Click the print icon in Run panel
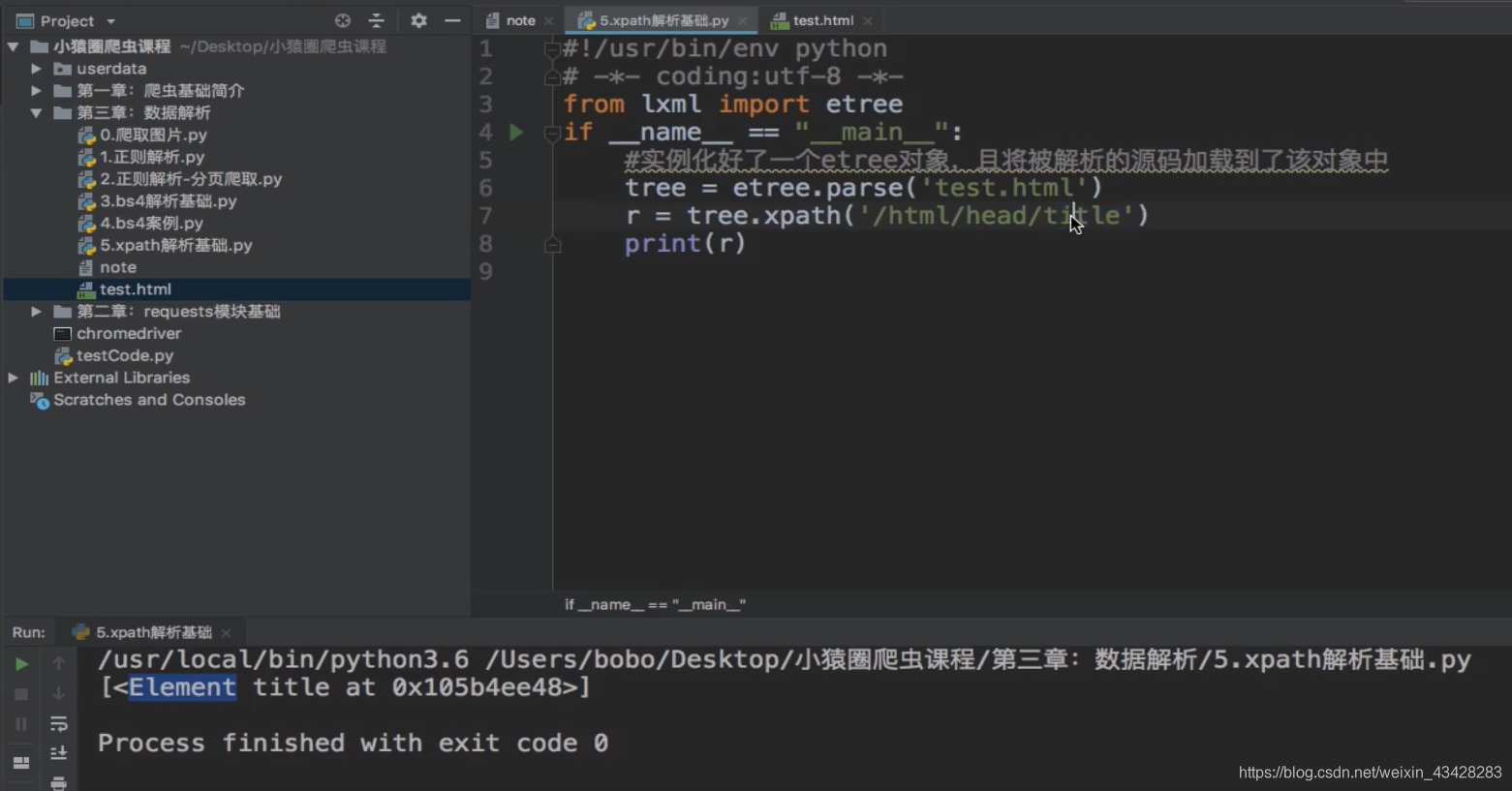Image resolution: width=1512 pixels, height=791 pixels. (58, 782)
